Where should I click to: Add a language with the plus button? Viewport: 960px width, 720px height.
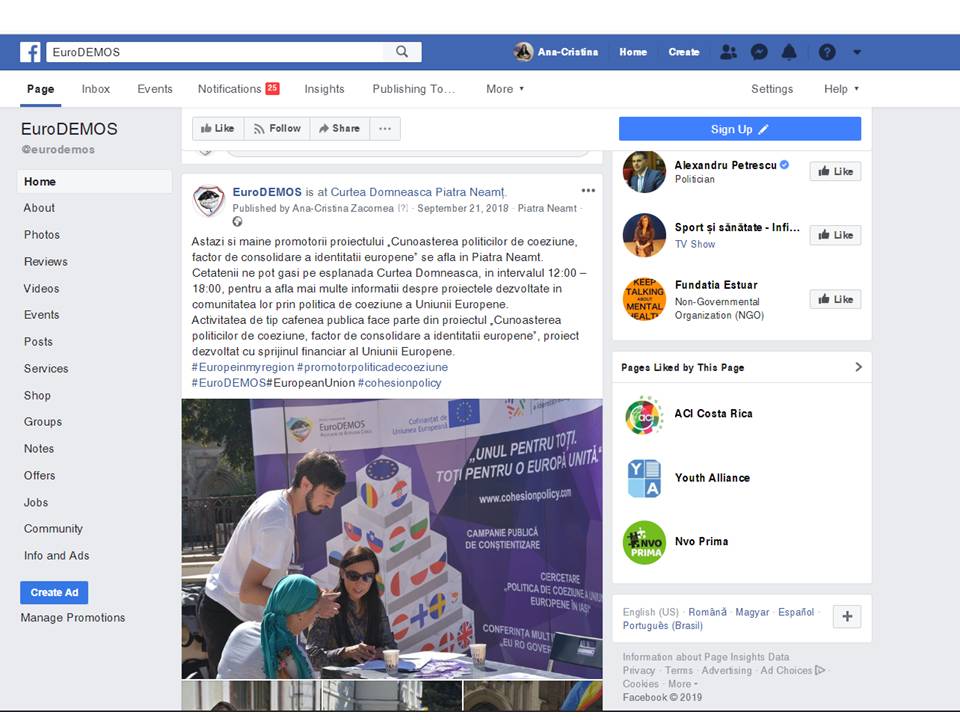[847, 617]
